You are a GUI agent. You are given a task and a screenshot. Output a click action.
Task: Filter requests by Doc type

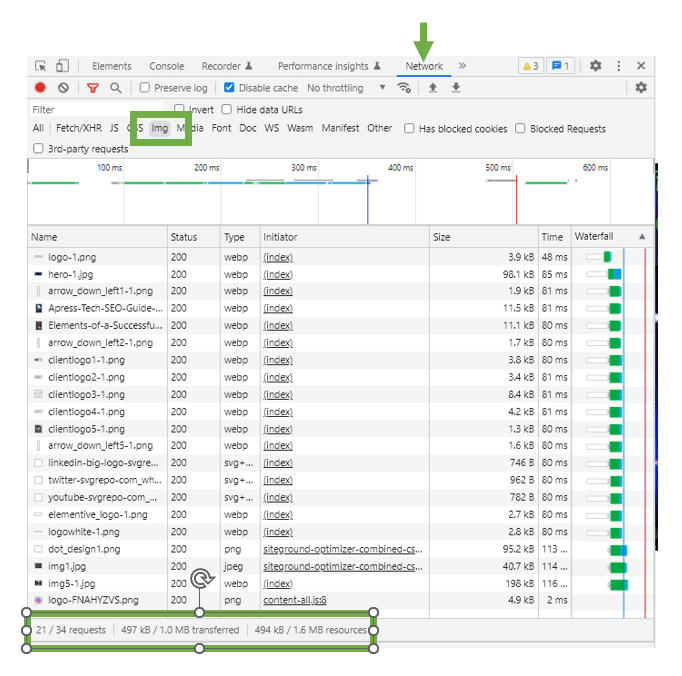[248, 128]
